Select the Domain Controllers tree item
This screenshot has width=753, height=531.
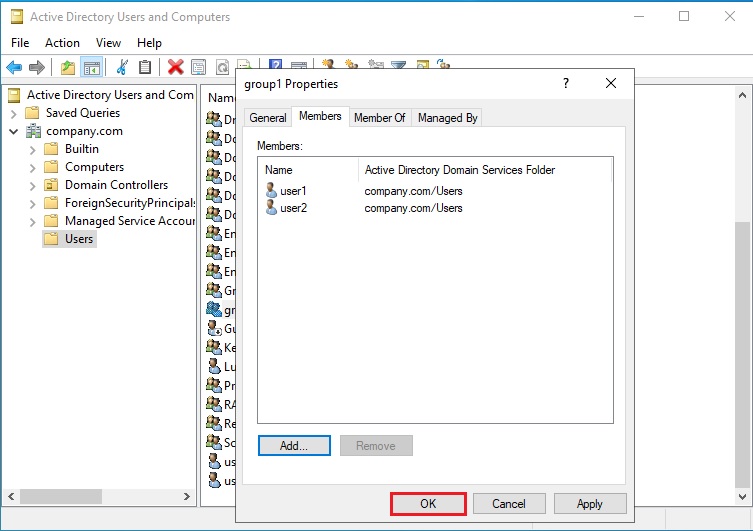click(x=116, y=185)
